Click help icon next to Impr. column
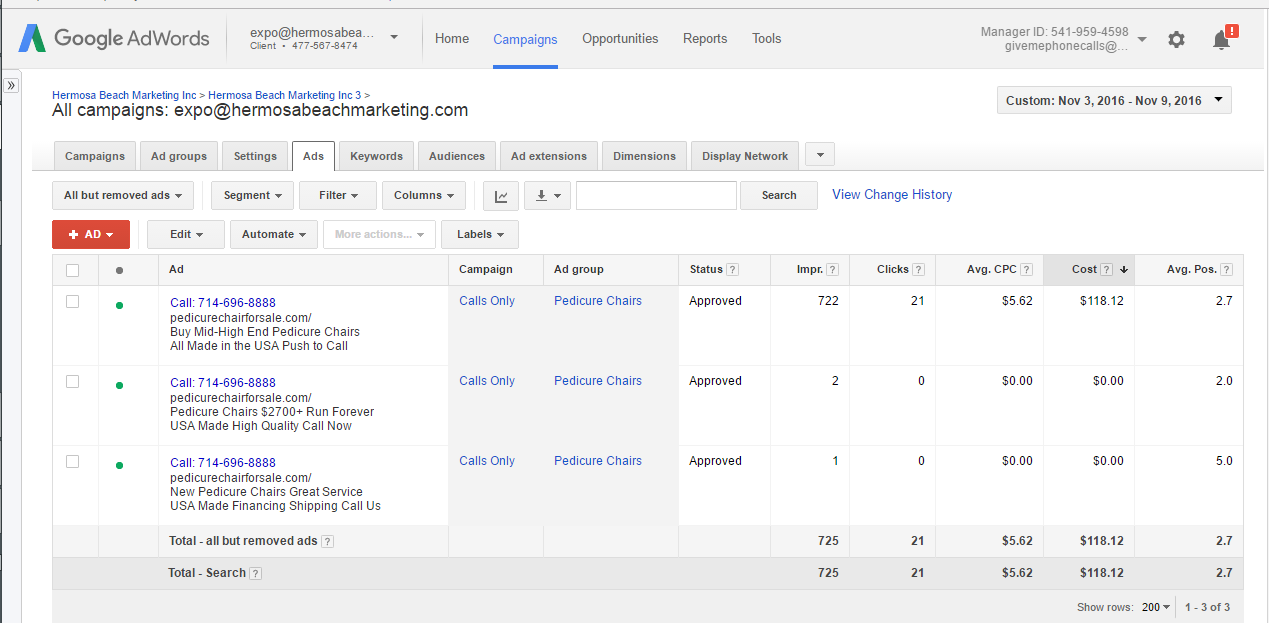The width and height of the screenshot is (1269, 623). (832, 270)
